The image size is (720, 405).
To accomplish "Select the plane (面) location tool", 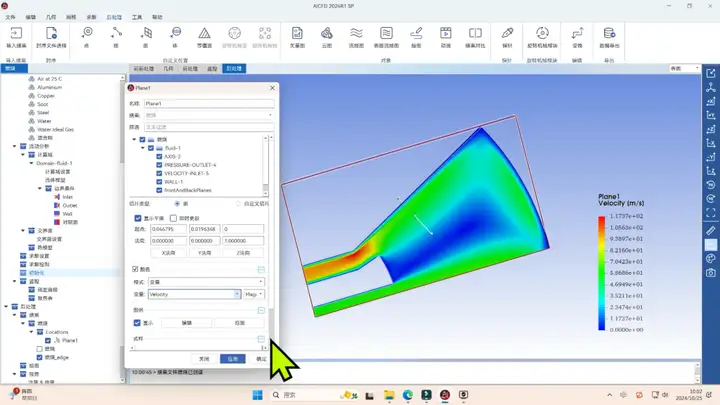I will 146,37.
